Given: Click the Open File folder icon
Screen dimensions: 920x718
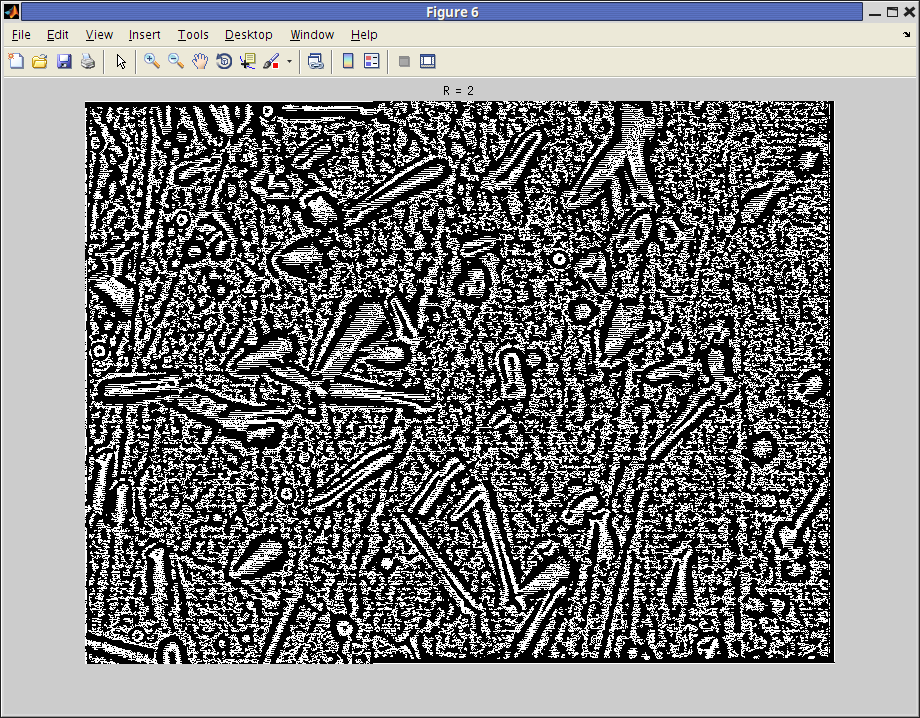Looking at the screenshot, I should pyautogui.click(x=40, y=61).
